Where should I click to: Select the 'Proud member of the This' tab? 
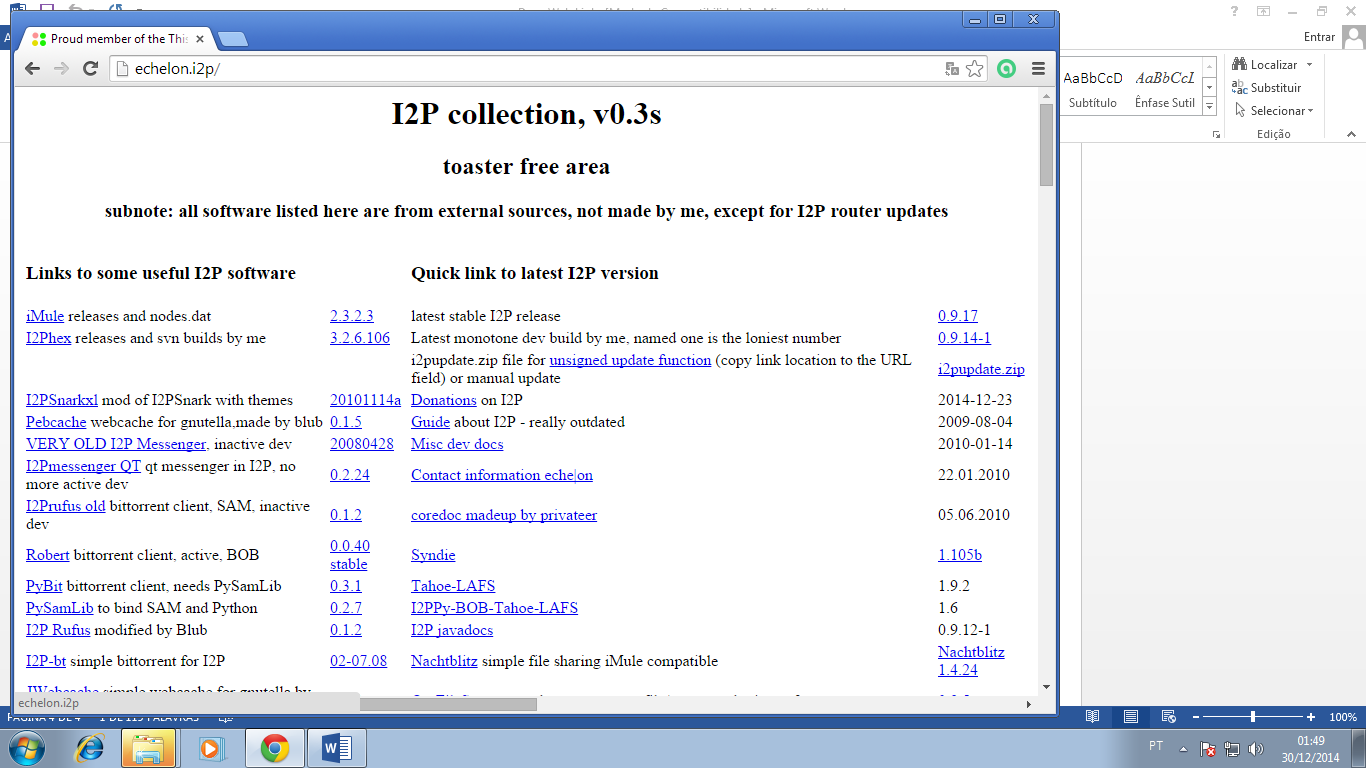117,39
